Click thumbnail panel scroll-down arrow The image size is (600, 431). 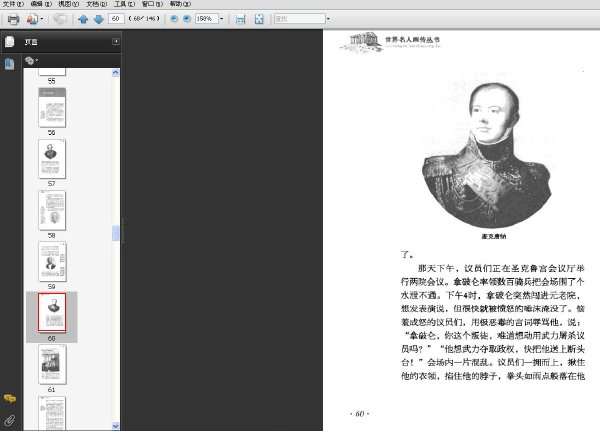[116, 426]
